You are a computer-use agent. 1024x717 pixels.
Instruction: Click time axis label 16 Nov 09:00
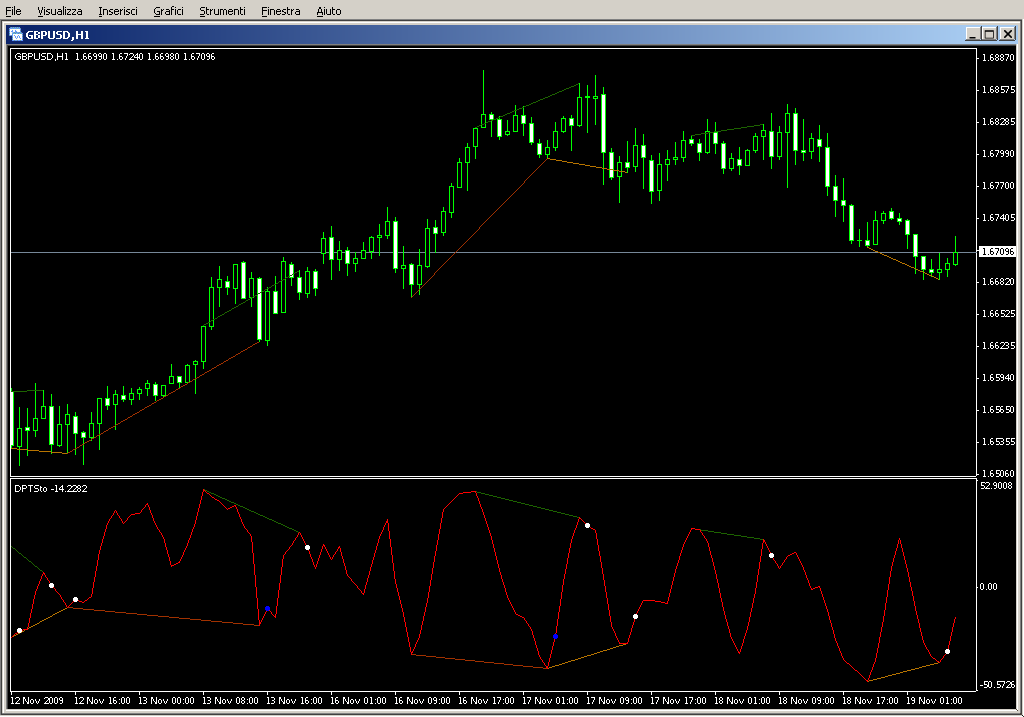[423, 701]
